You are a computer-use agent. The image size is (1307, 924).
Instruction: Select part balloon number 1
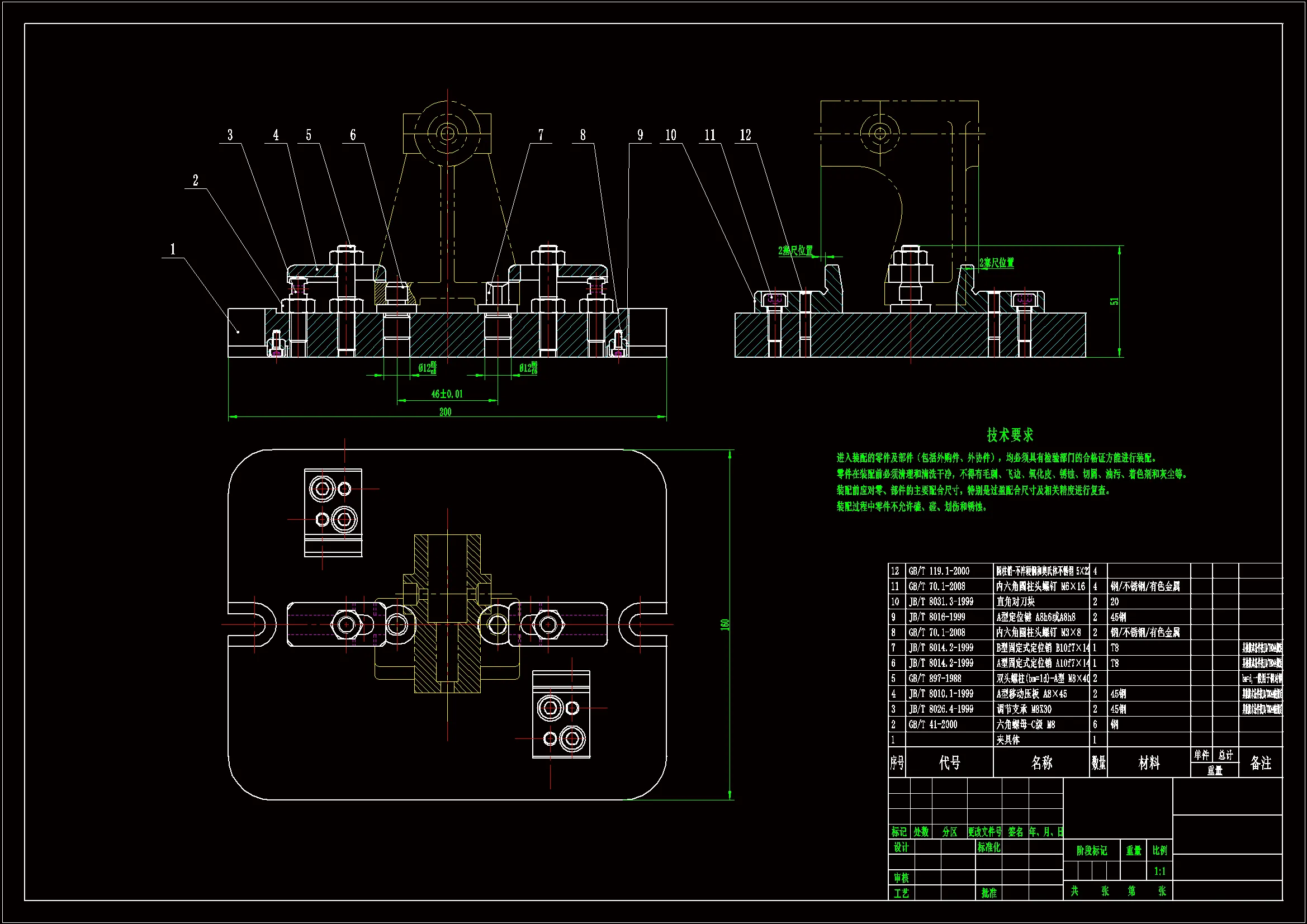[173, 249]
